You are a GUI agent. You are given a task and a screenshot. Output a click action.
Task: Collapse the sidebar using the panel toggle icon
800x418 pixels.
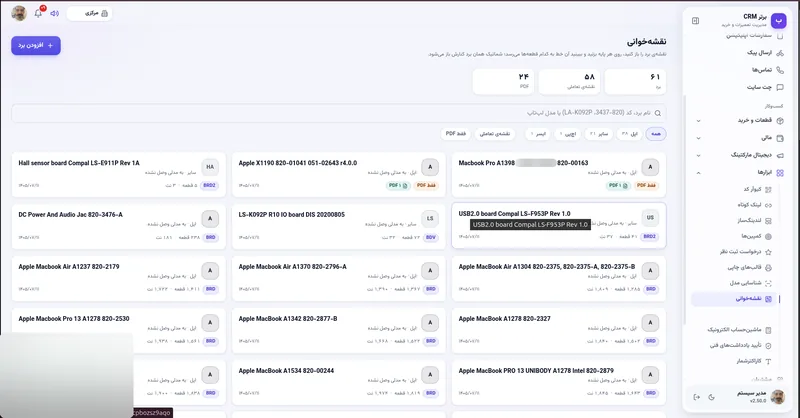695,20
